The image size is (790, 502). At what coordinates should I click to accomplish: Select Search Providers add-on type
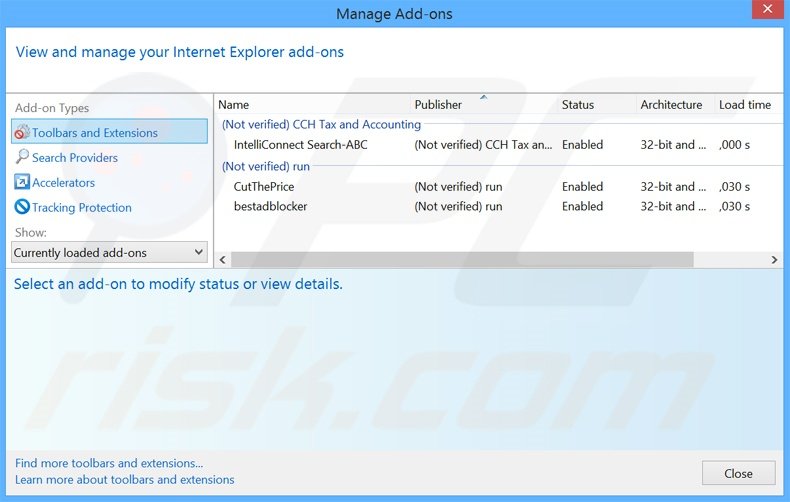tap(75, 158)
